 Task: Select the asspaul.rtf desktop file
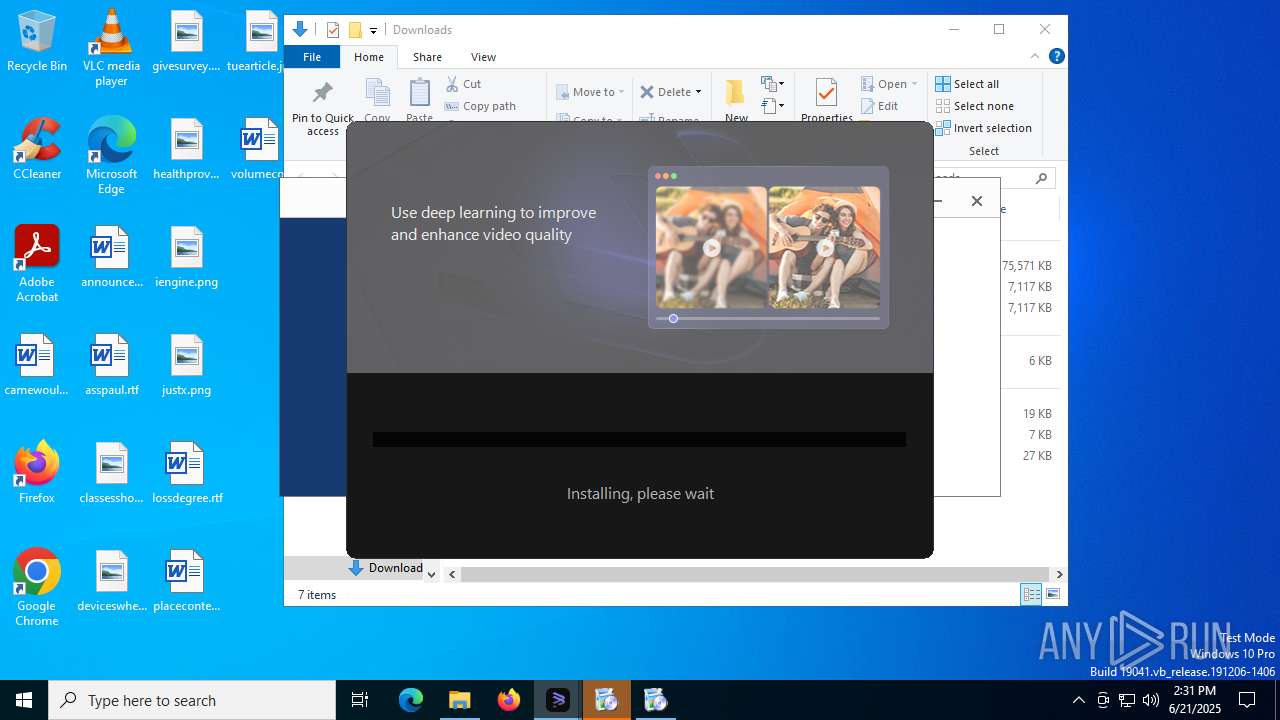pos(111,365)
